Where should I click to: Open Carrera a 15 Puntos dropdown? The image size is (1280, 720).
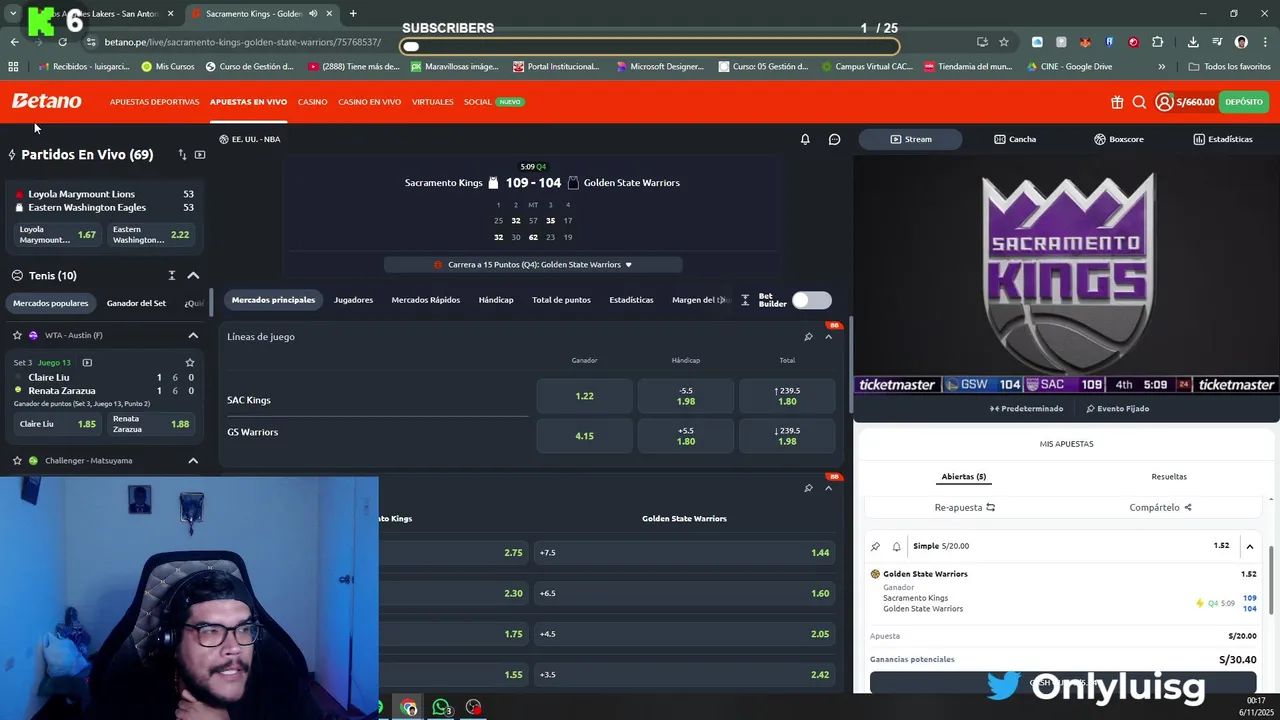tap(533, 265)
